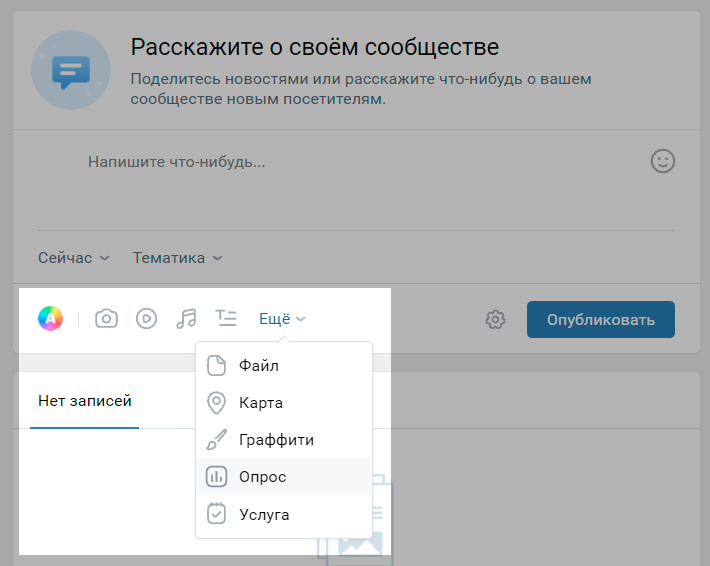Click the colorful poster icon

[x=50, y=319]
